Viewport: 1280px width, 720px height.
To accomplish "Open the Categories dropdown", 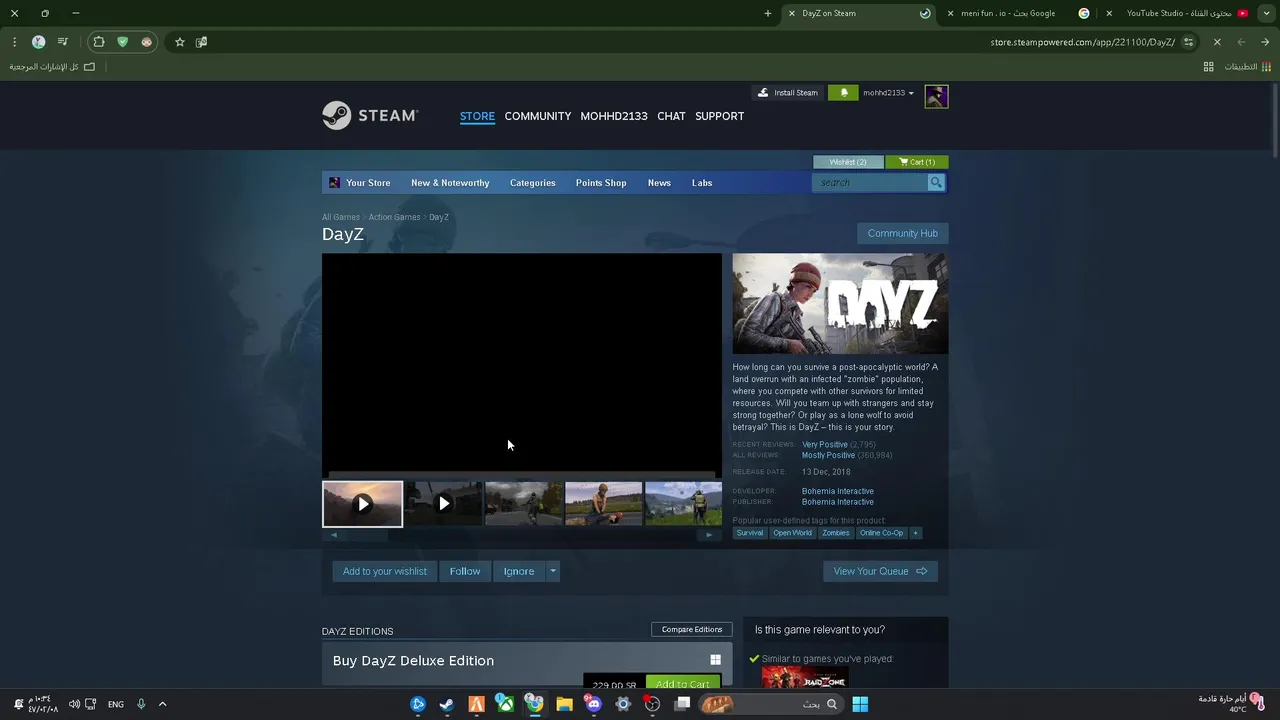I will [x=532, y=183].
